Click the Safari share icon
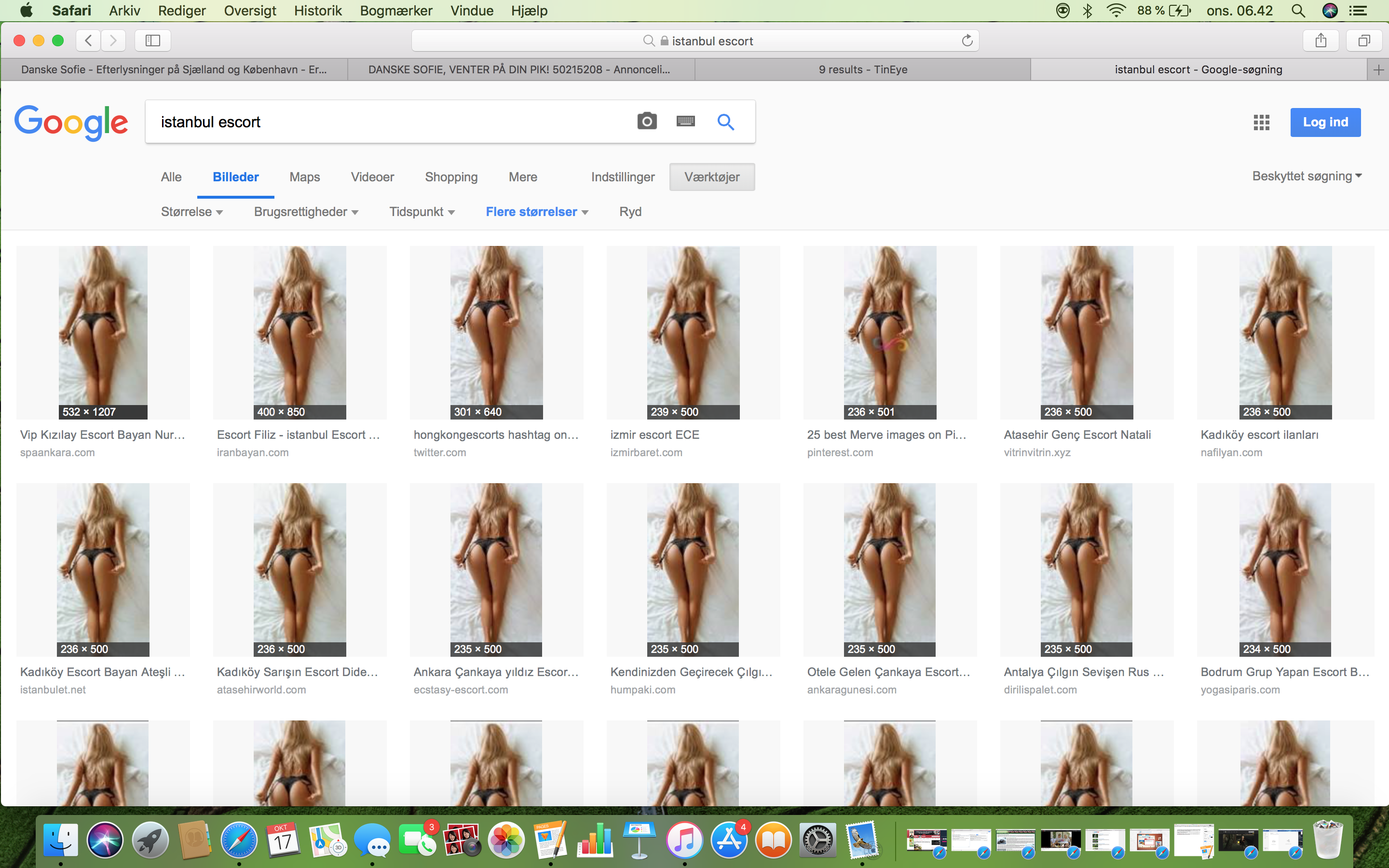The height and width of the screenshot is (868, 1389). coord(1321,41)
